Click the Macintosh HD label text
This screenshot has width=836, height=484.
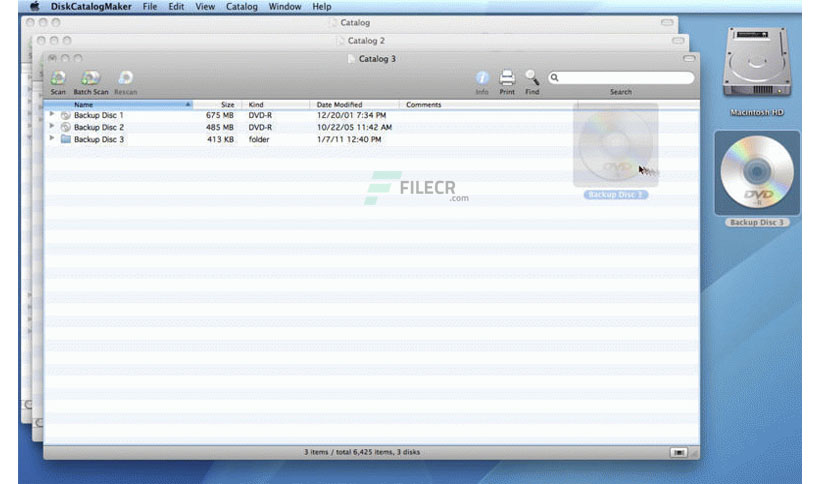point(757,112)
